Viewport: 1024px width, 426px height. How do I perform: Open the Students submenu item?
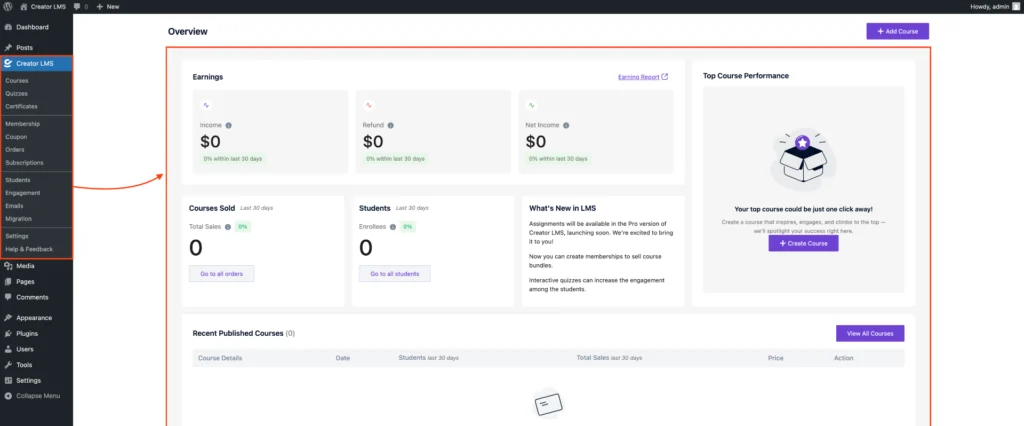[18, 180]
